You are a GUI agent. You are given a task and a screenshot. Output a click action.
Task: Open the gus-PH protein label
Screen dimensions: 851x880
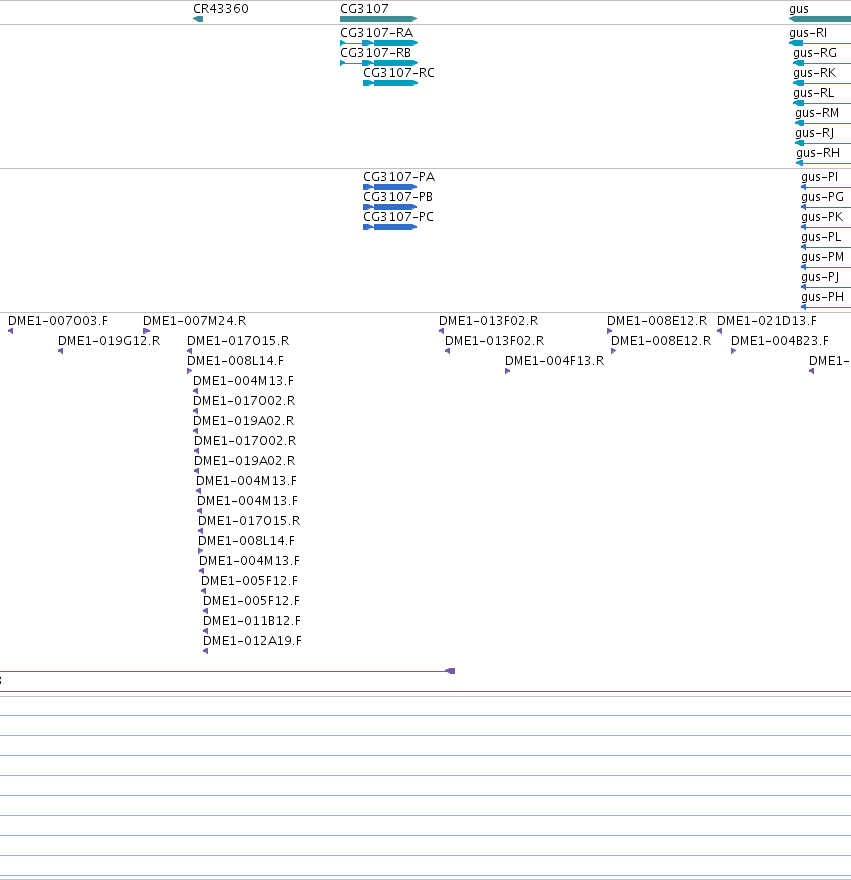pos(822,297)
